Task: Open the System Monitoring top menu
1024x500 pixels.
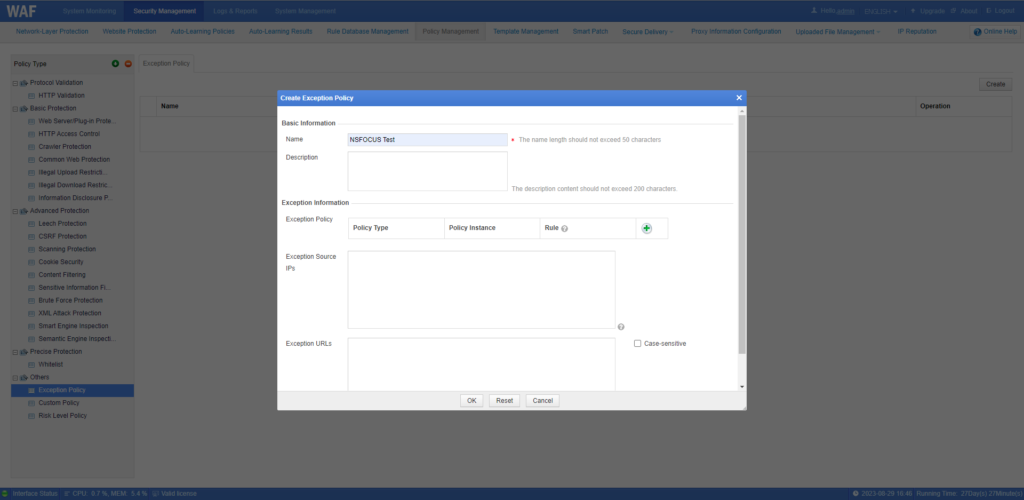Action: 89,11
